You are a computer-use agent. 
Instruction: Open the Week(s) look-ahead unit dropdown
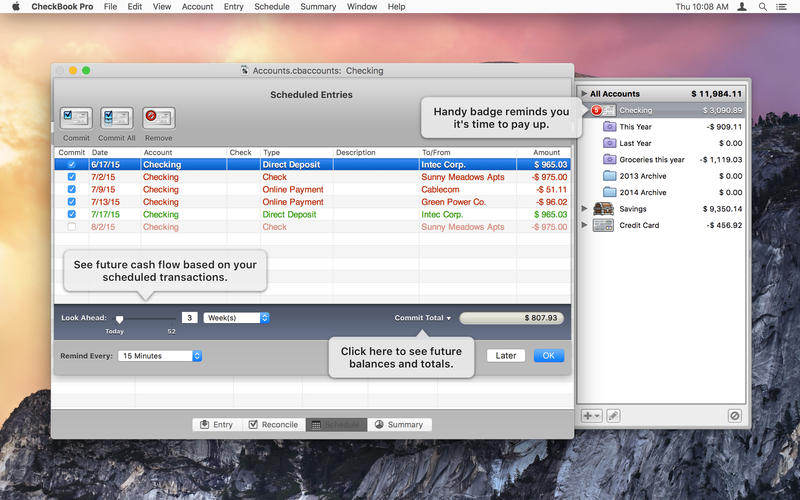236,318
